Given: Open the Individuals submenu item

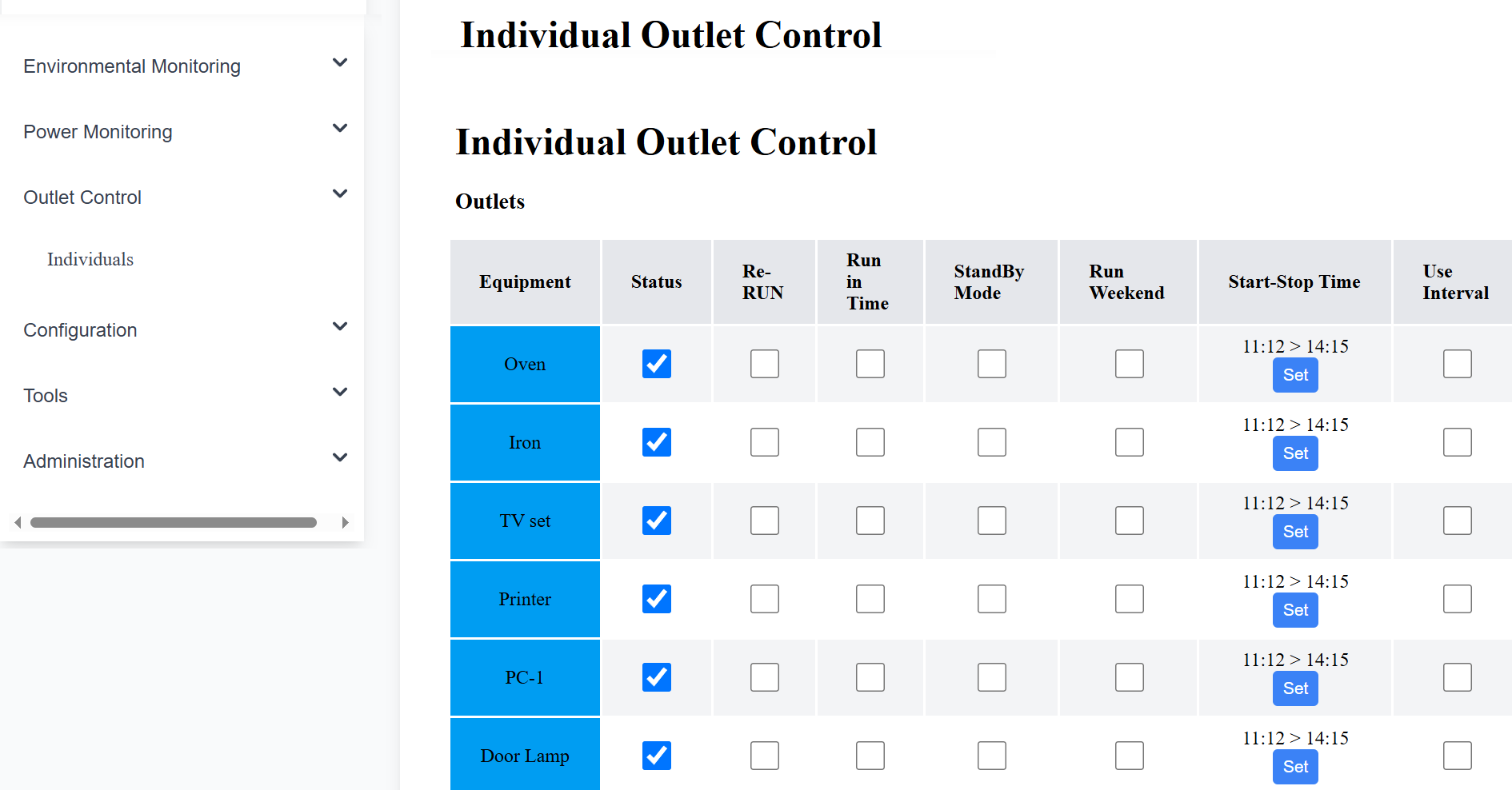Looking at the screenshot, I should pyautogui.click(x=90, y=259).
